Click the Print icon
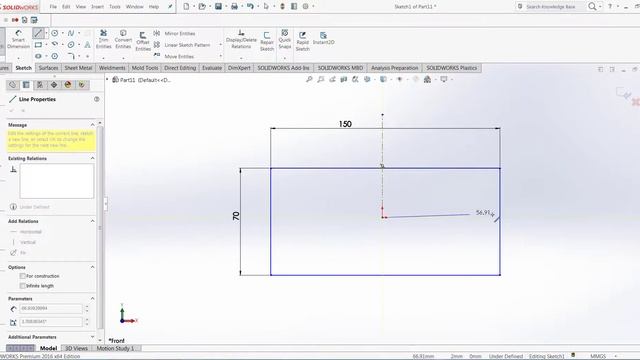 tap(234, 7)
